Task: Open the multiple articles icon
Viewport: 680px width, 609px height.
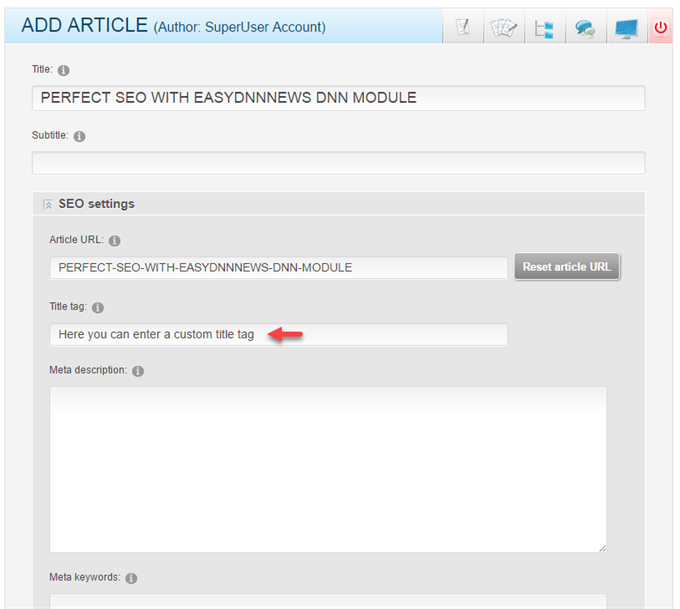Action: click(x=503, y=28)
